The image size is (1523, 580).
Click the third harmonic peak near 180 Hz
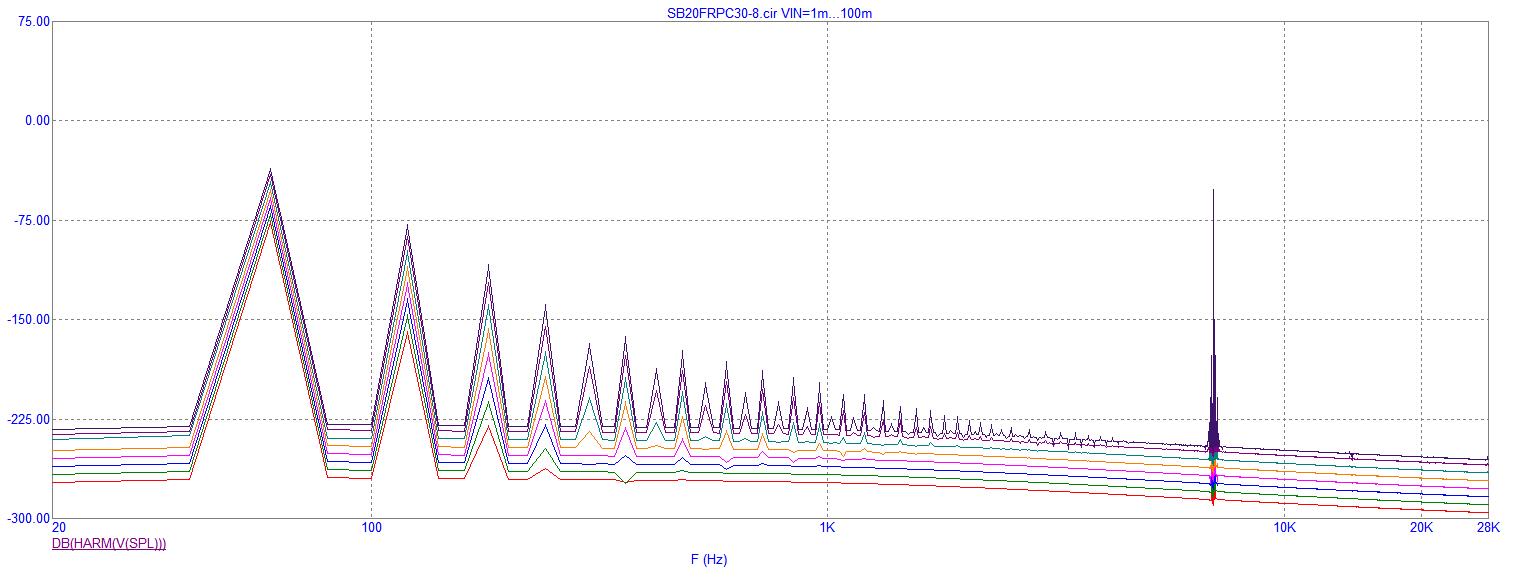(x=488, y=266)
